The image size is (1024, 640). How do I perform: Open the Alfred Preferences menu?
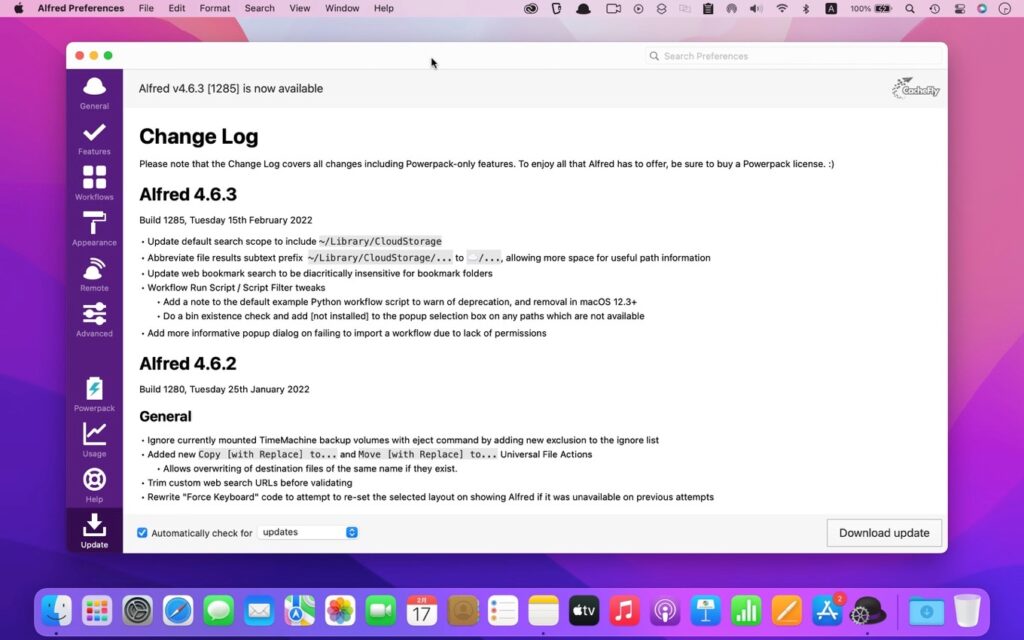coord(81,8)
